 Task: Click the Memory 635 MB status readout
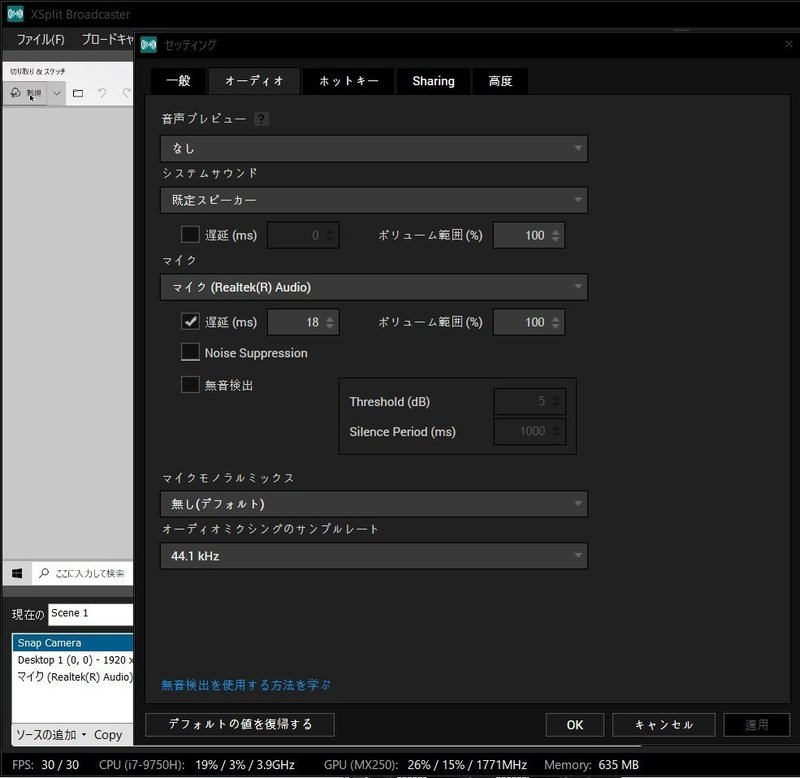[x=591, y=765]
